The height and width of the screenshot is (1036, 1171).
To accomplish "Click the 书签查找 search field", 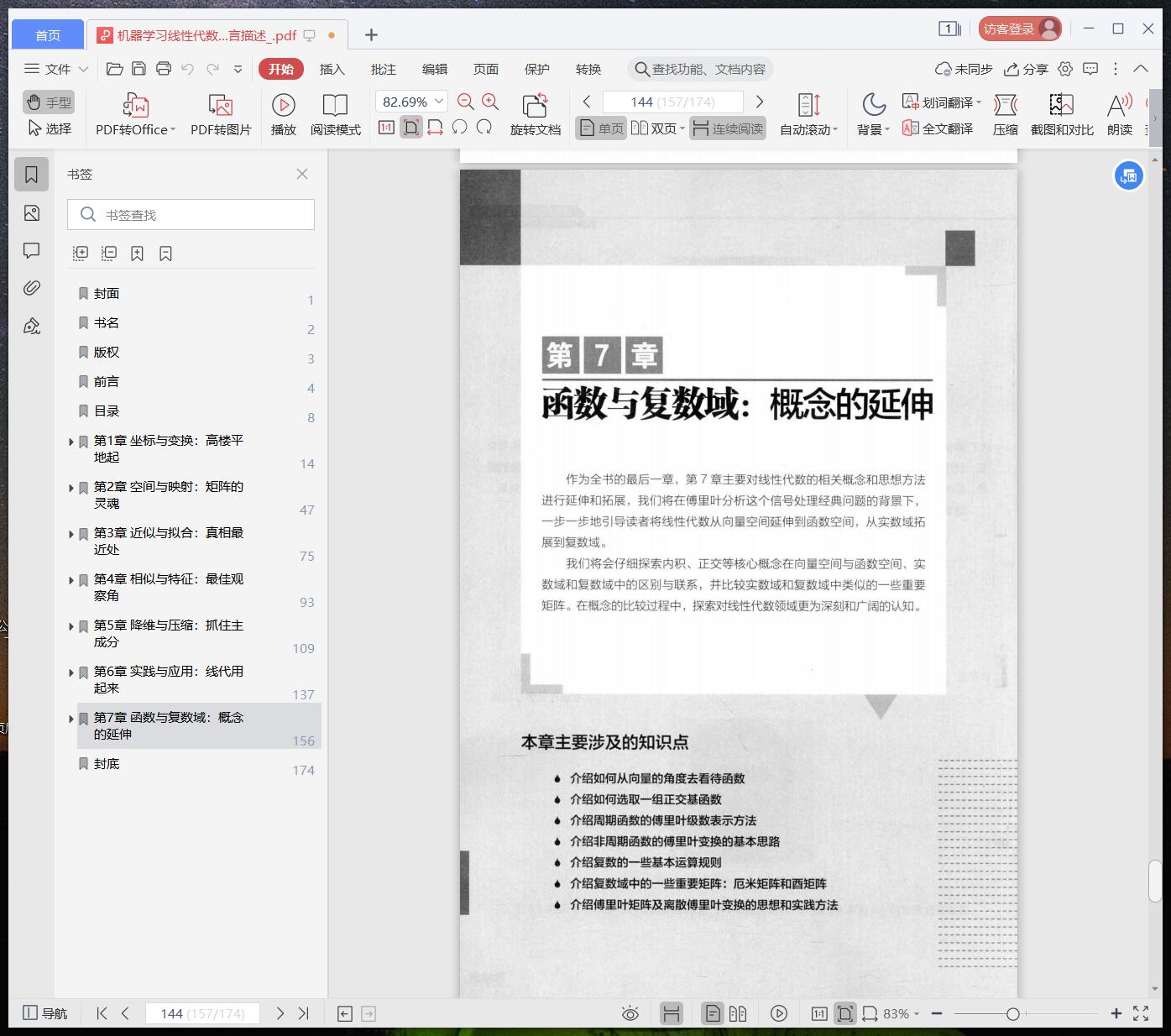I will [191, 215].
